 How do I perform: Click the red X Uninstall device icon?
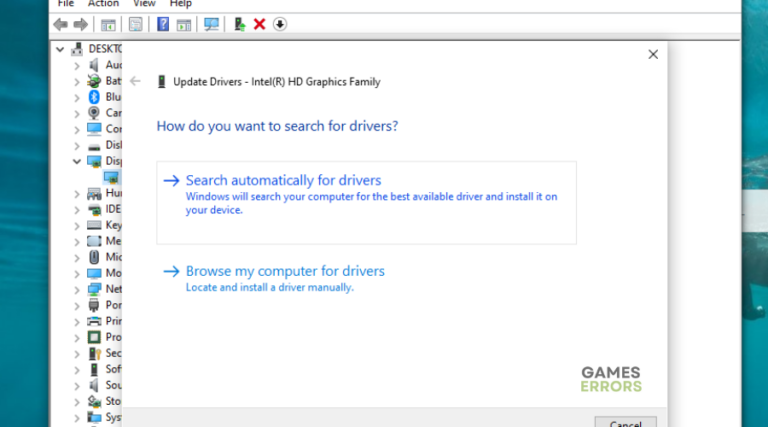coord(260,24)
